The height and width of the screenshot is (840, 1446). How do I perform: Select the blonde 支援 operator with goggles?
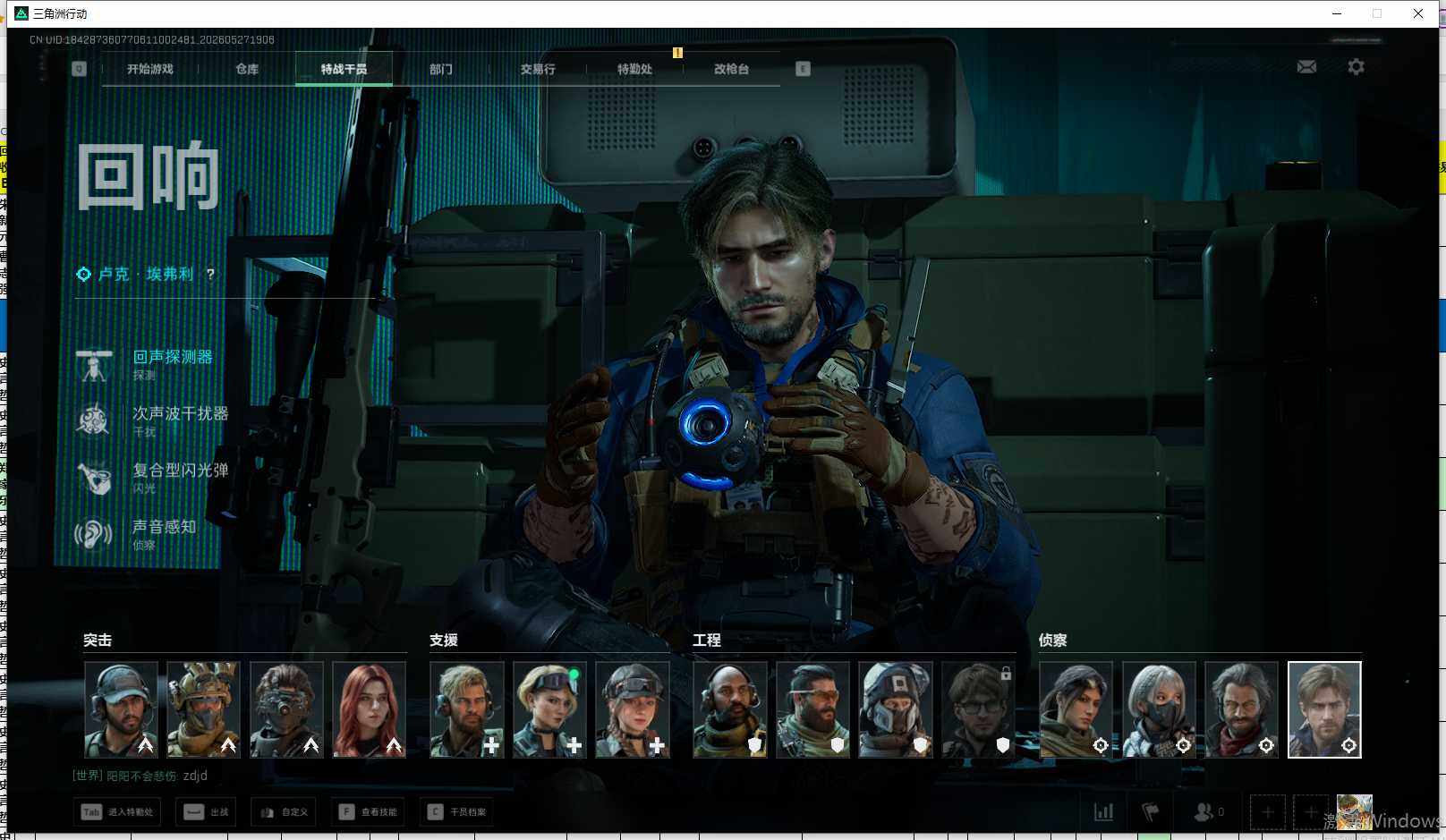pos(549,709)
